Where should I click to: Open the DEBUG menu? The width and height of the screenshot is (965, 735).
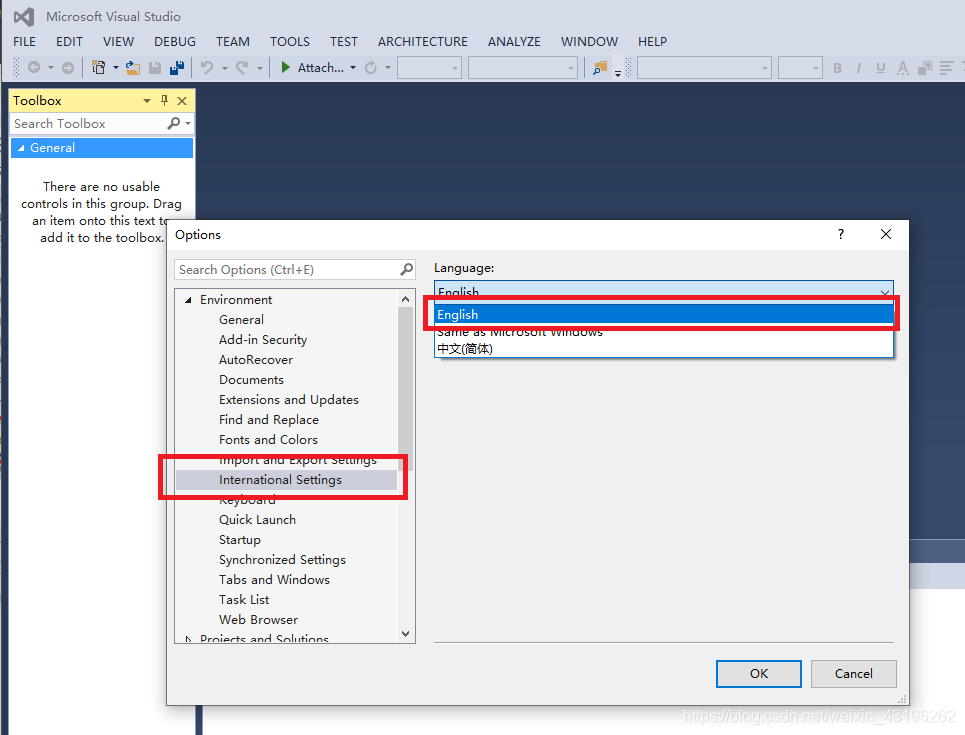(175, 41)
